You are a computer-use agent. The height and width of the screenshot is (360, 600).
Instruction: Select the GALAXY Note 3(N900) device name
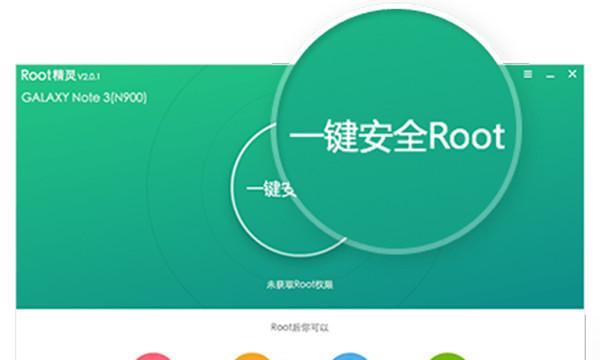click(x=84, y=98)
